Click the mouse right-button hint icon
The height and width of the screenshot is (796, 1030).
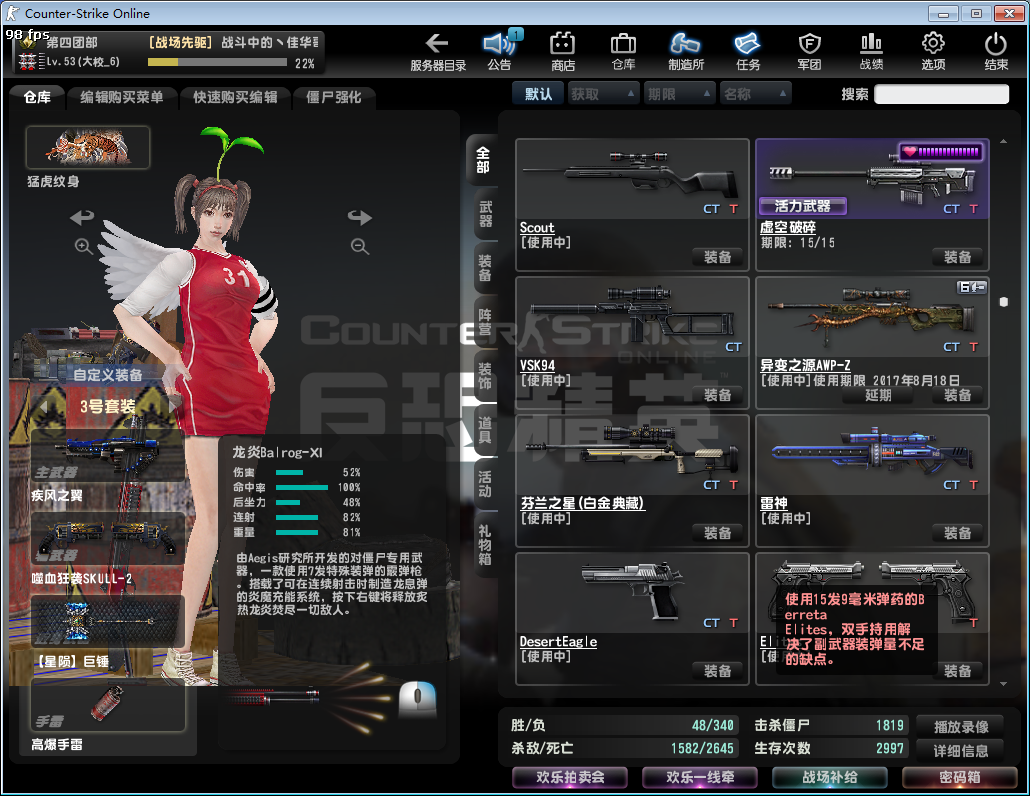click(418, 699)
